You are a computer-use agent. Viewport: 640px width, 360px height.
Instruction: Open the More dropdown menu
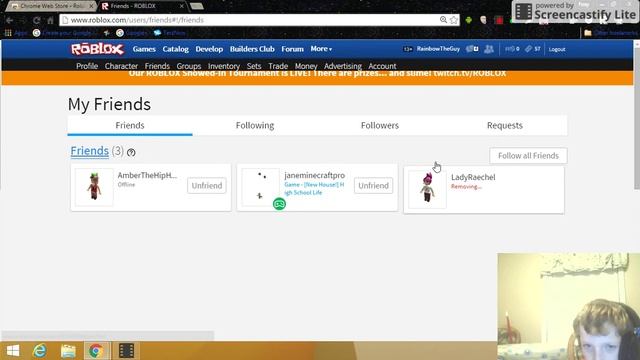coord(321,49)
